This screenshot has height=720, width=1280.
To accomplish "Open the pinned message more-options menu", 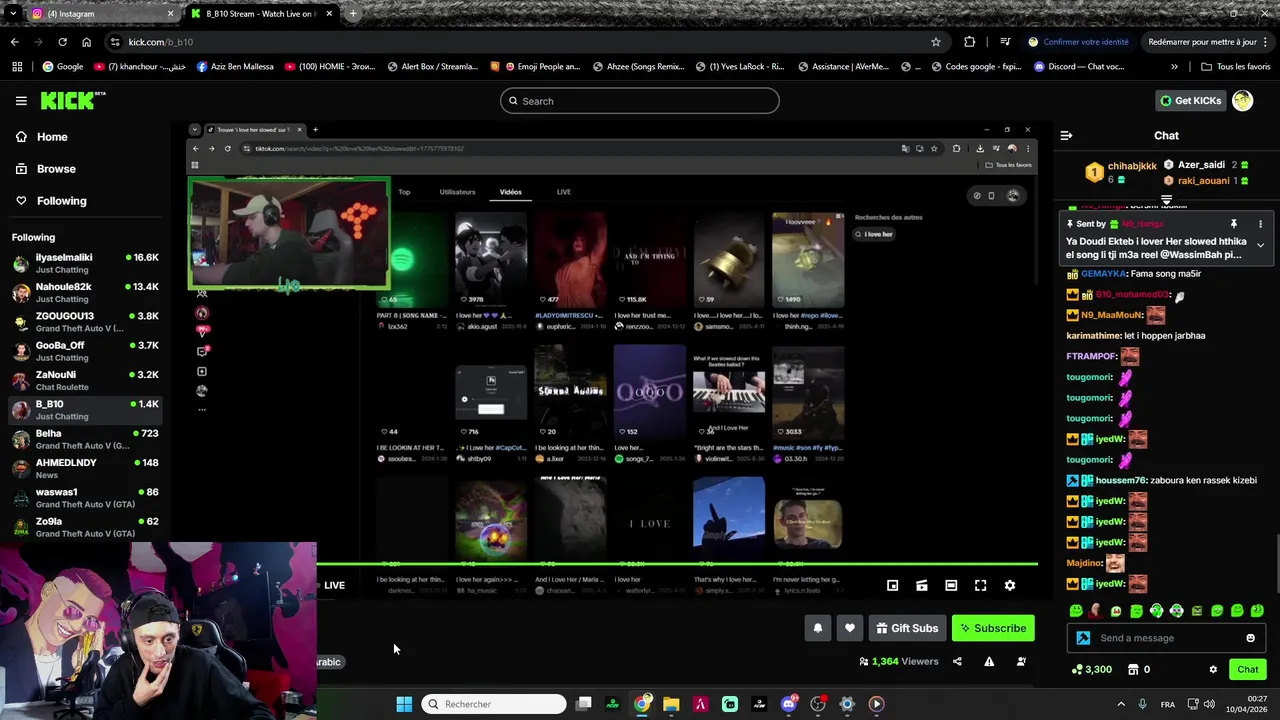I will pos(1260,224).
